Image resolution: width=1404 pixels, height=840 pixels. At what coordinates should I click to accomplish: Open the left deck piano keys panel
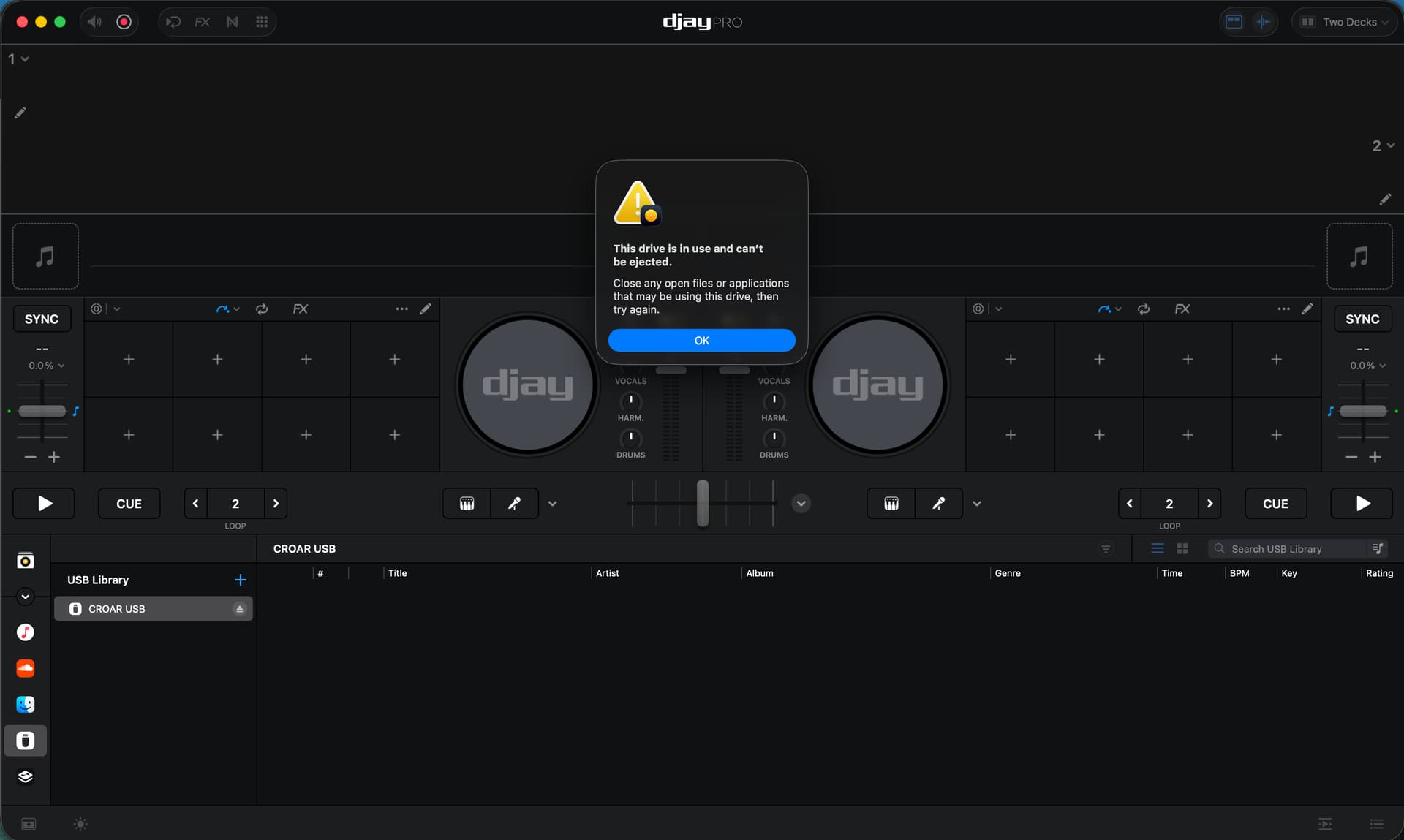click(x=467, y=504)
